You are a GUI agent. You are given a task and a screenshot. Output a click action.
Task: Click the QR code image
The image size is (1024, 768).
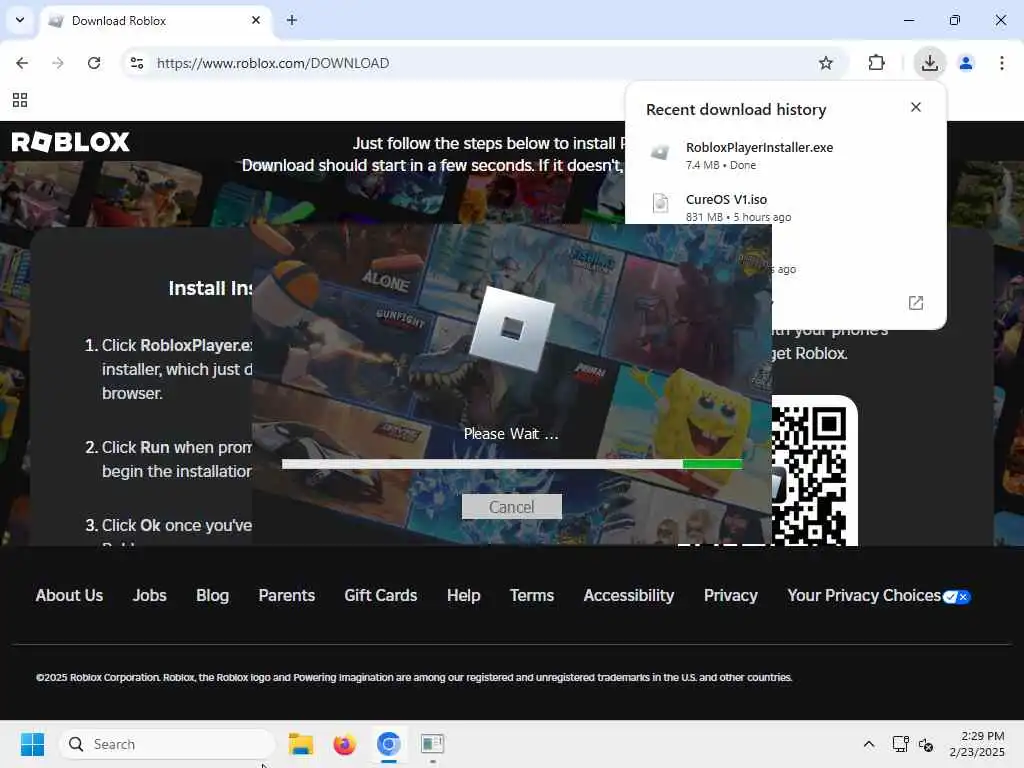814,472
